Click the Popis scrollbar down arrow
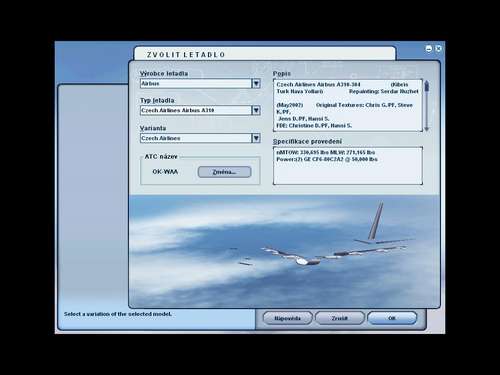The height and width of the screenshot is (375, 500). (427, 128)
